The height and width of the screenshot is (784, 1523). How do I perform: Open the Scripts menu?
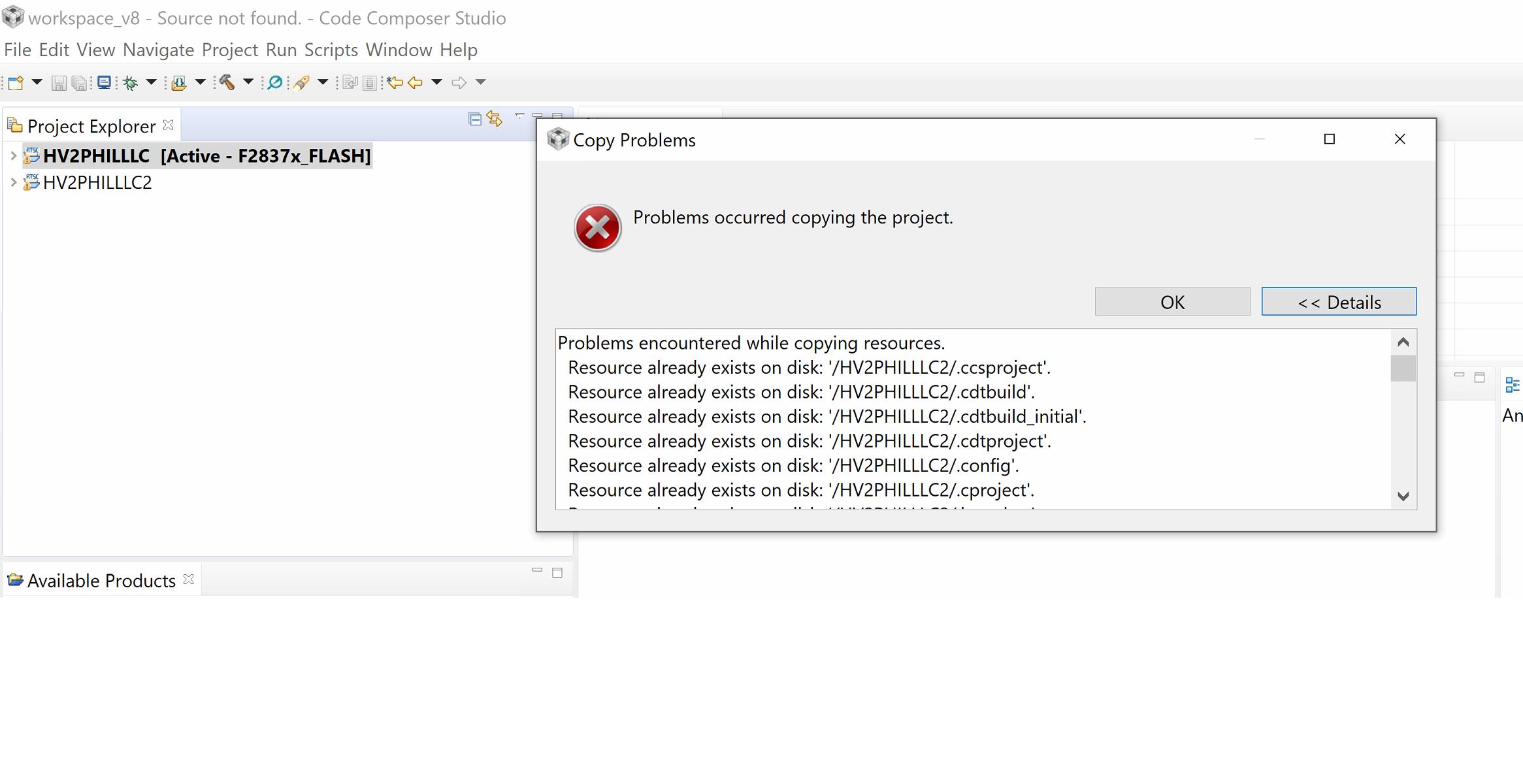[331, 50]
